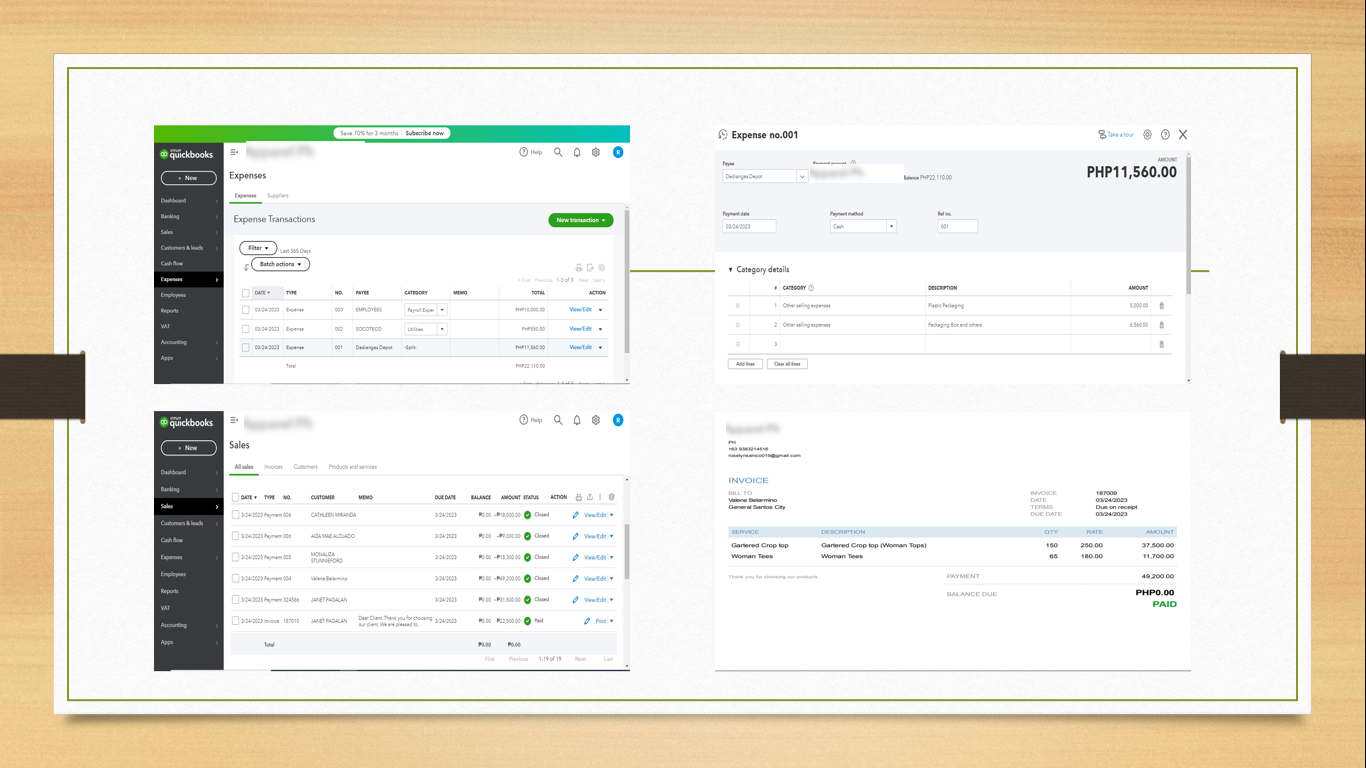Viewport: 1366px width, 768px height.
Task: Select the checkbox for SOCOTECO expense 002
Action: pyautogui.click(x=246, y=329)
